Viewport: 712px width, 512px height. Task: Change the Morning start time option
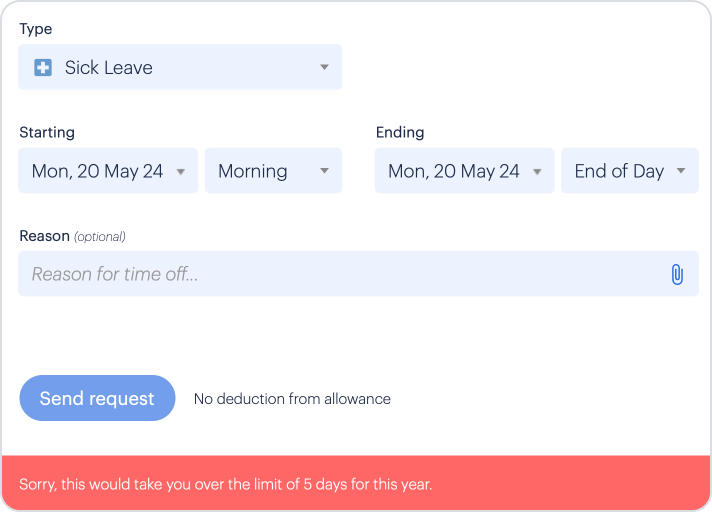tap(273, 171)
